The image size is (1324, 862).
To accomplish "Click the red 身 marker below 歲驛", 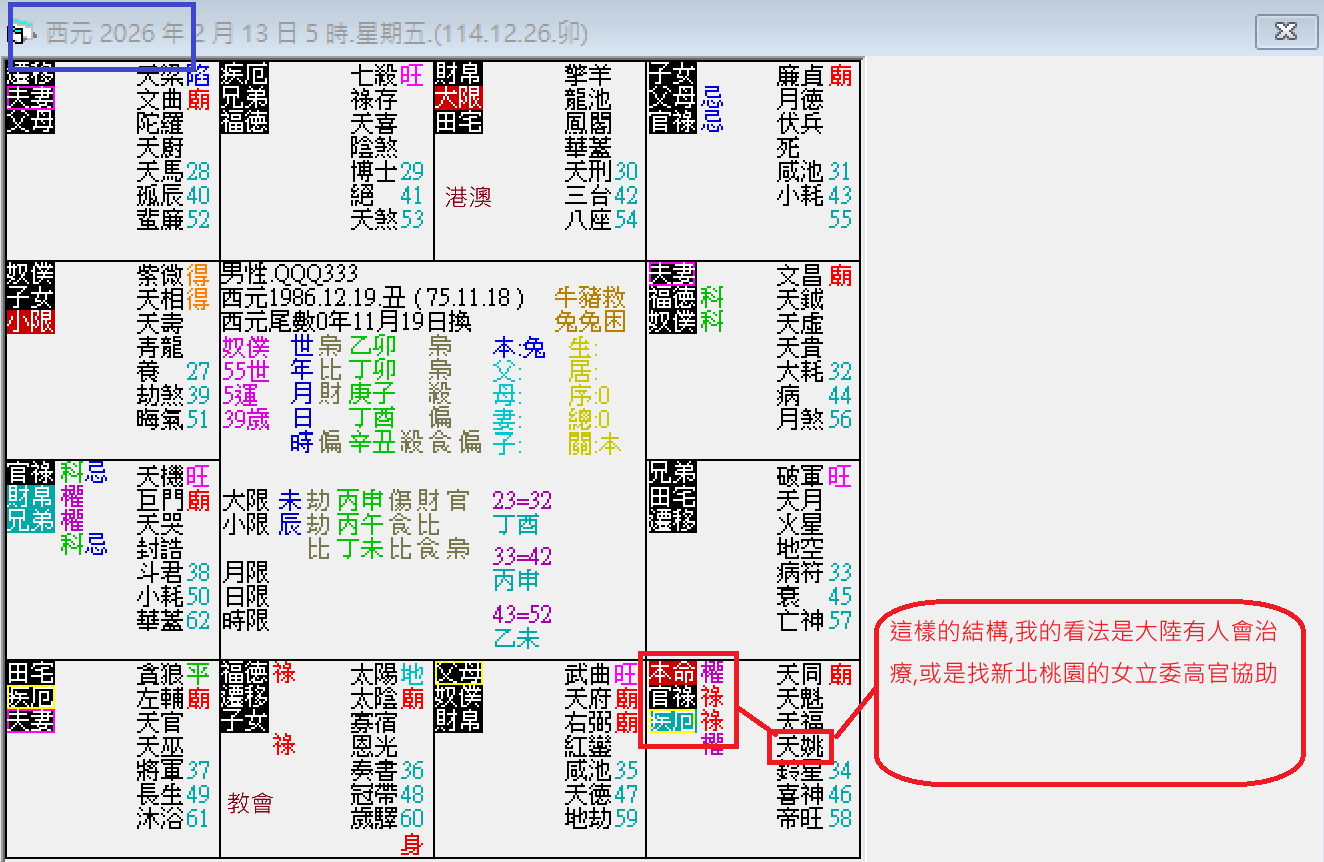I will coord(411,842).
